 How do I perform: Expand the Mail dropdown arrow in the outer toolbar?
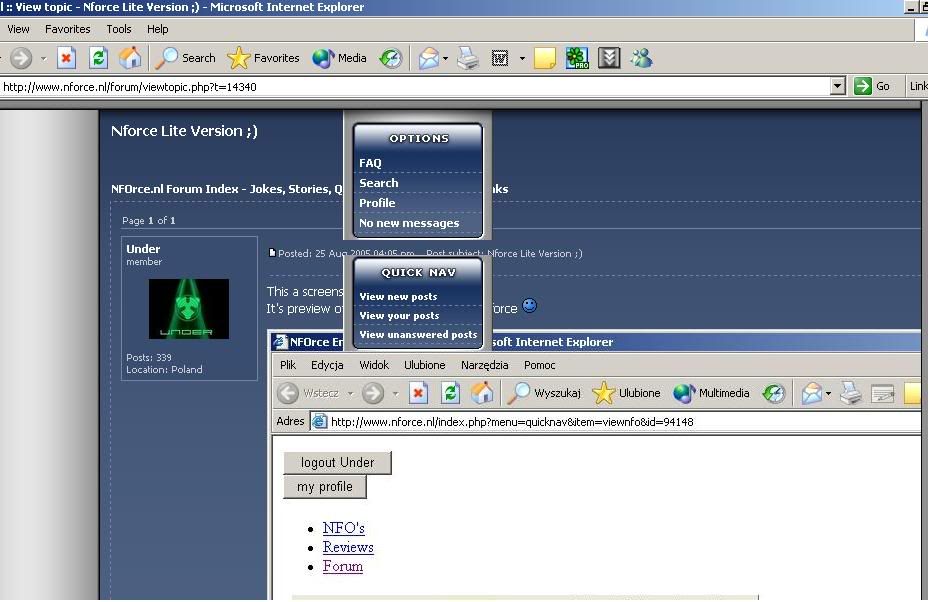tap(446, 59)
